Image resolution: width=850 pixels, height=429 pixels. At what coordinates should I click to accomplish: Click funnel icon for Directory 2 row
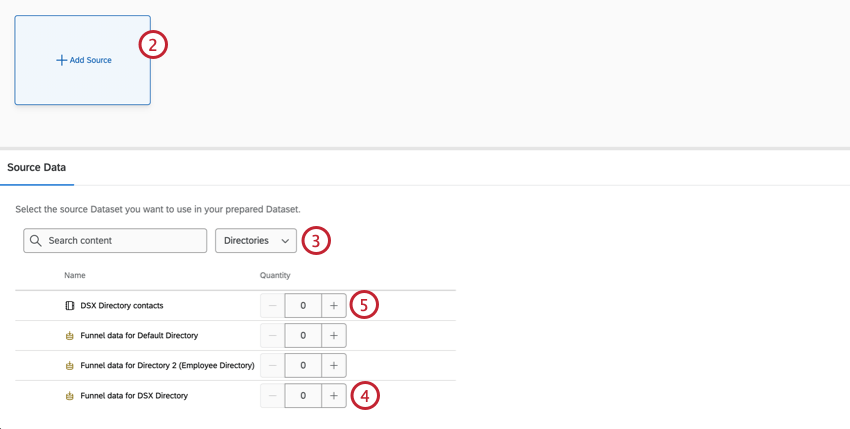[x=70, y=365]
